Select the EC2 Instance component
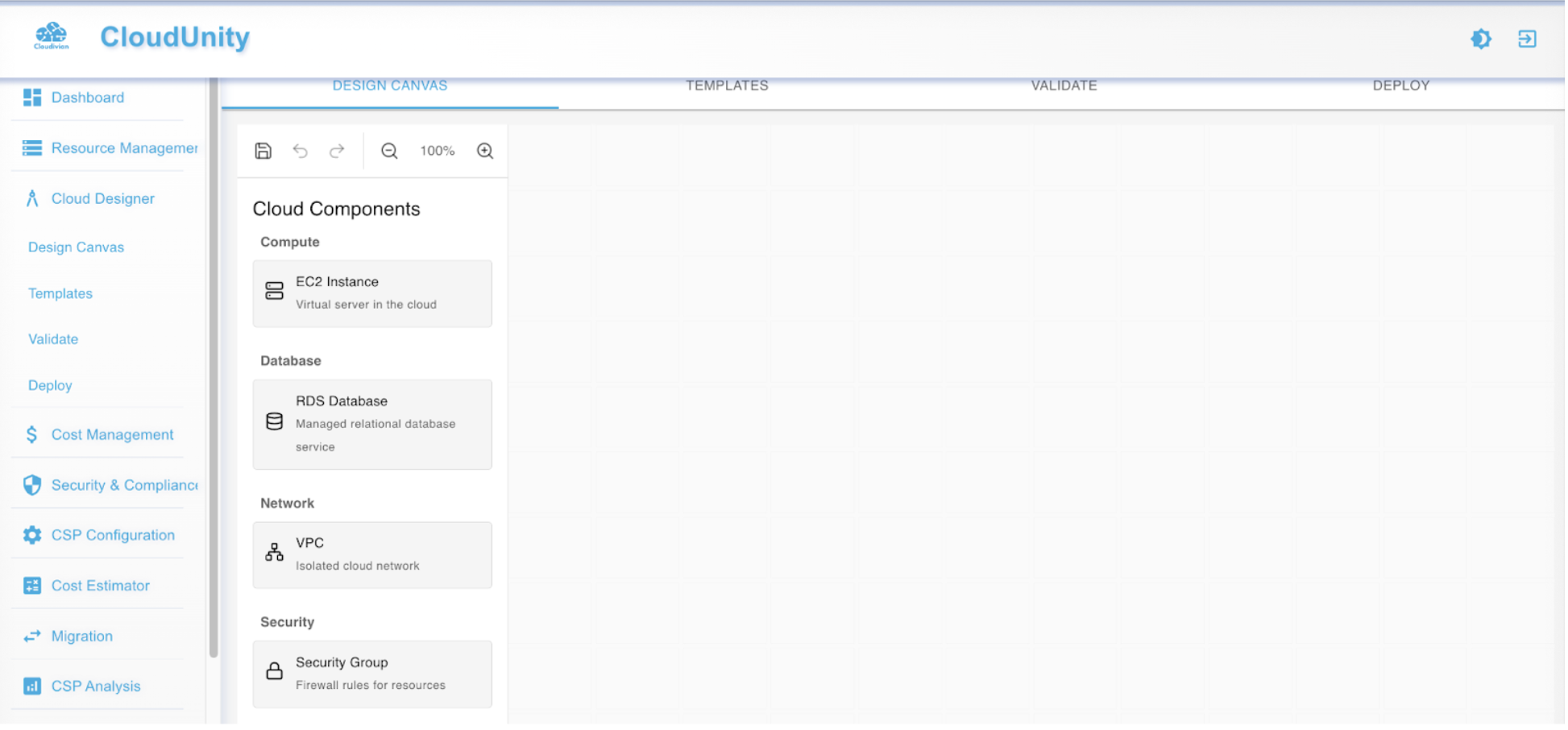The image size is (1568, 730). pyautogui.click(x=372, y=293)
